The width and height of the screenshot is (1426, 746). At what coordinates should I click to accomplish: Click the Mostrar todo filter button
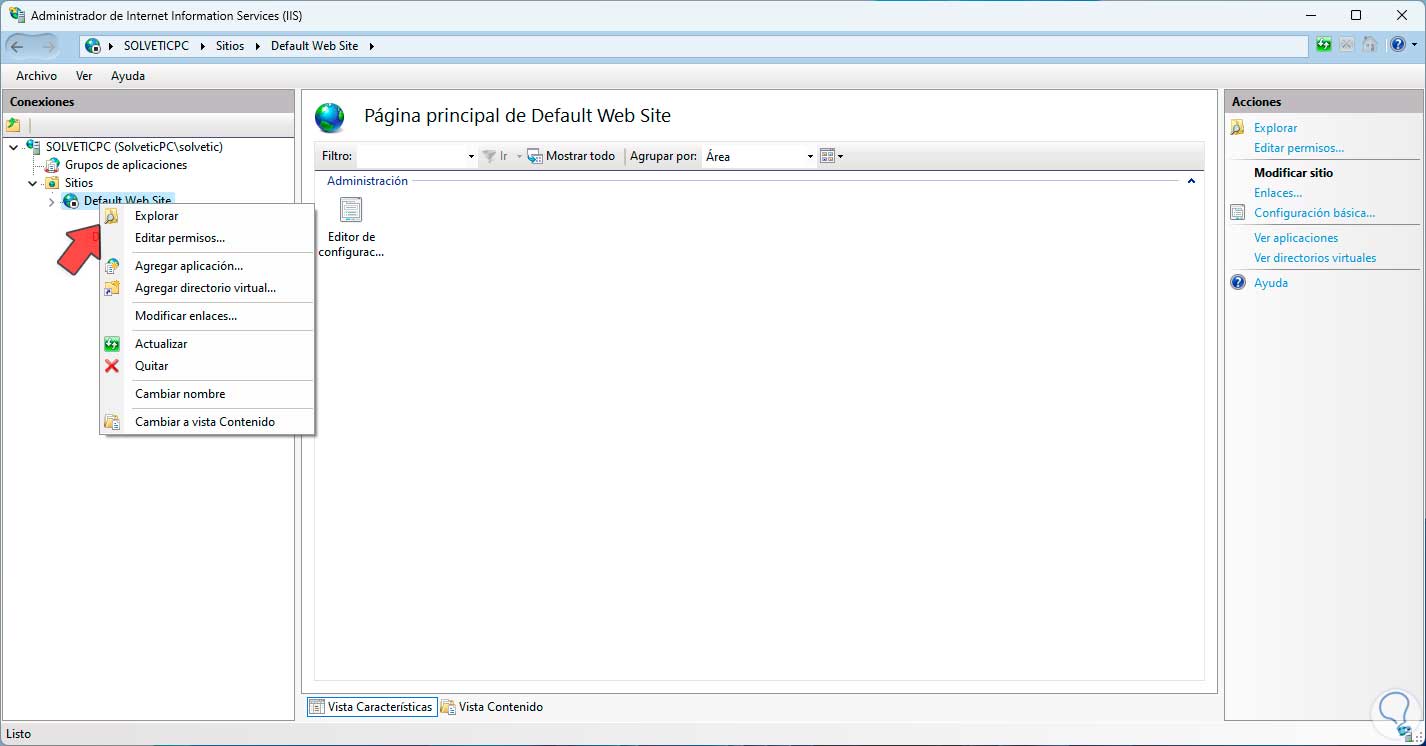point(571,156)
